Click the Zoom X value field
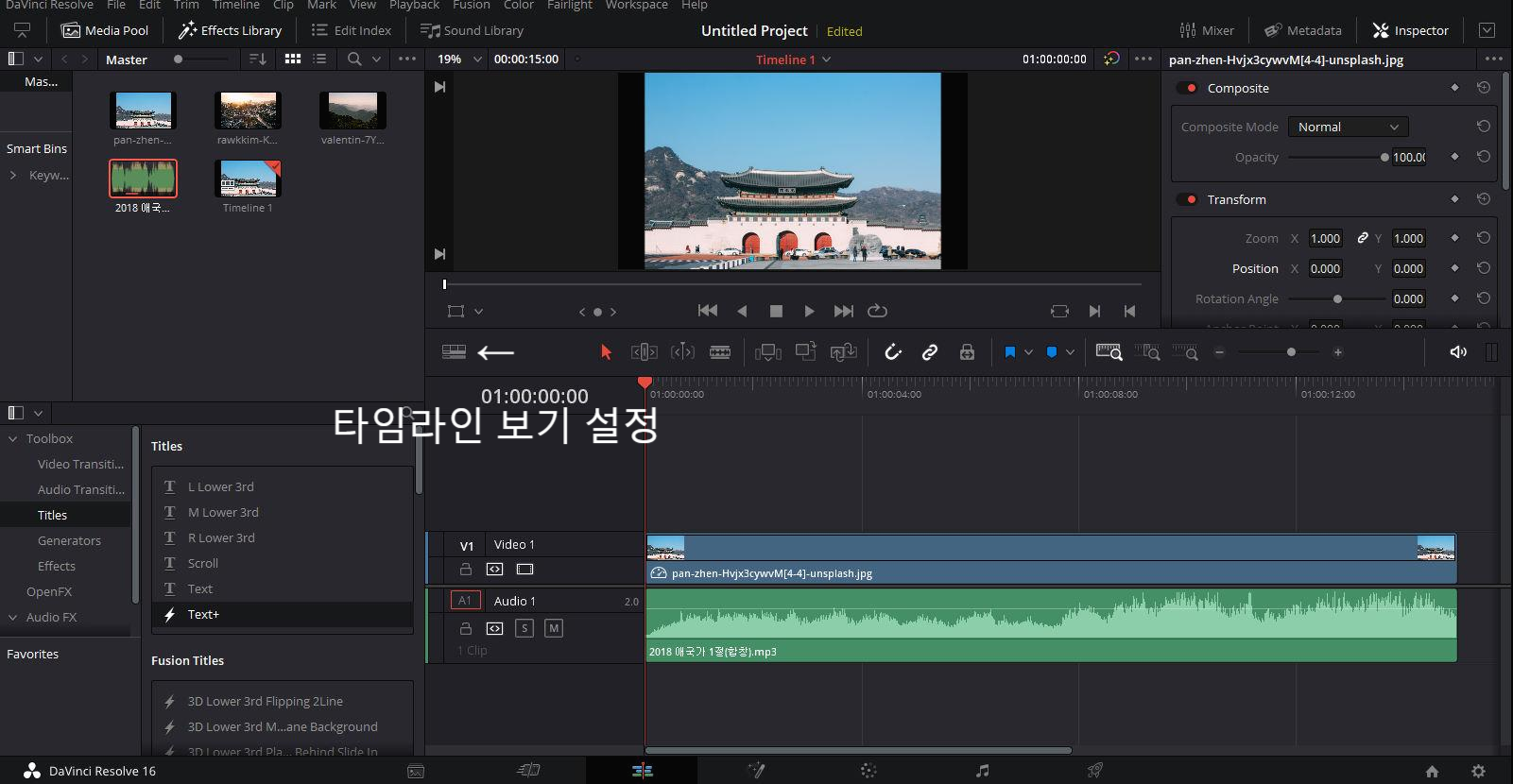The image size is (1513, 784). pyautogui.click(x=1325, y=238)
